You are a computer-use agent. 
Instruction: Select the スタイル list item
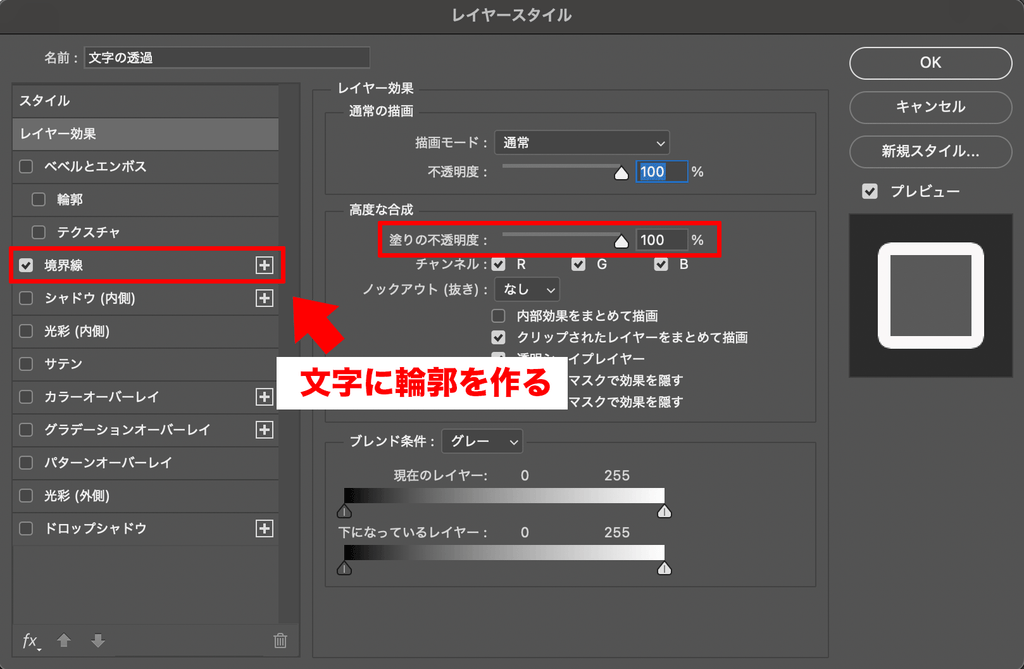146,101
